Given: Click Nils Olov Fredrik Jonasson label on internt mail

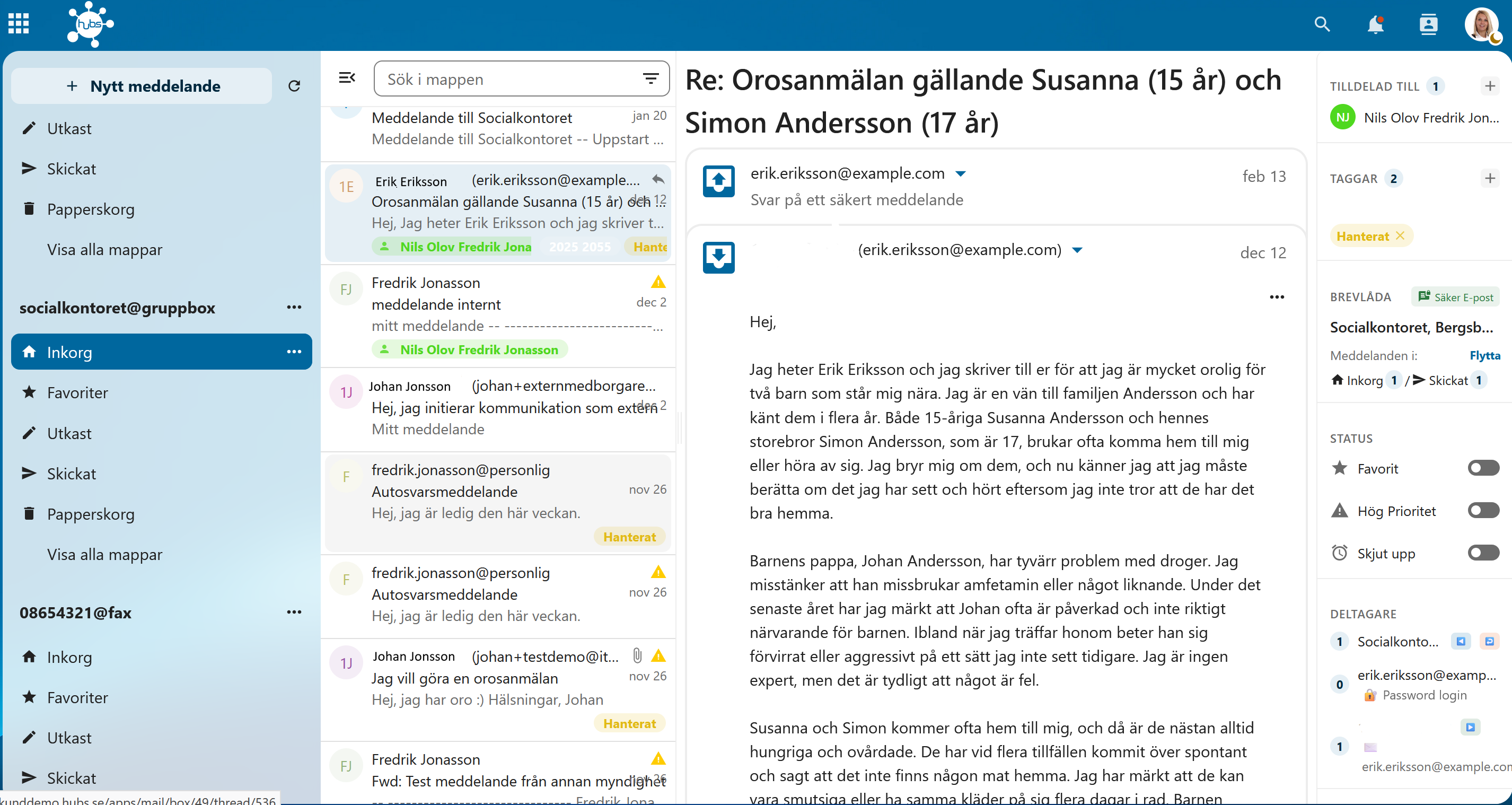Looking at the screenshot, I should point(470,349).
